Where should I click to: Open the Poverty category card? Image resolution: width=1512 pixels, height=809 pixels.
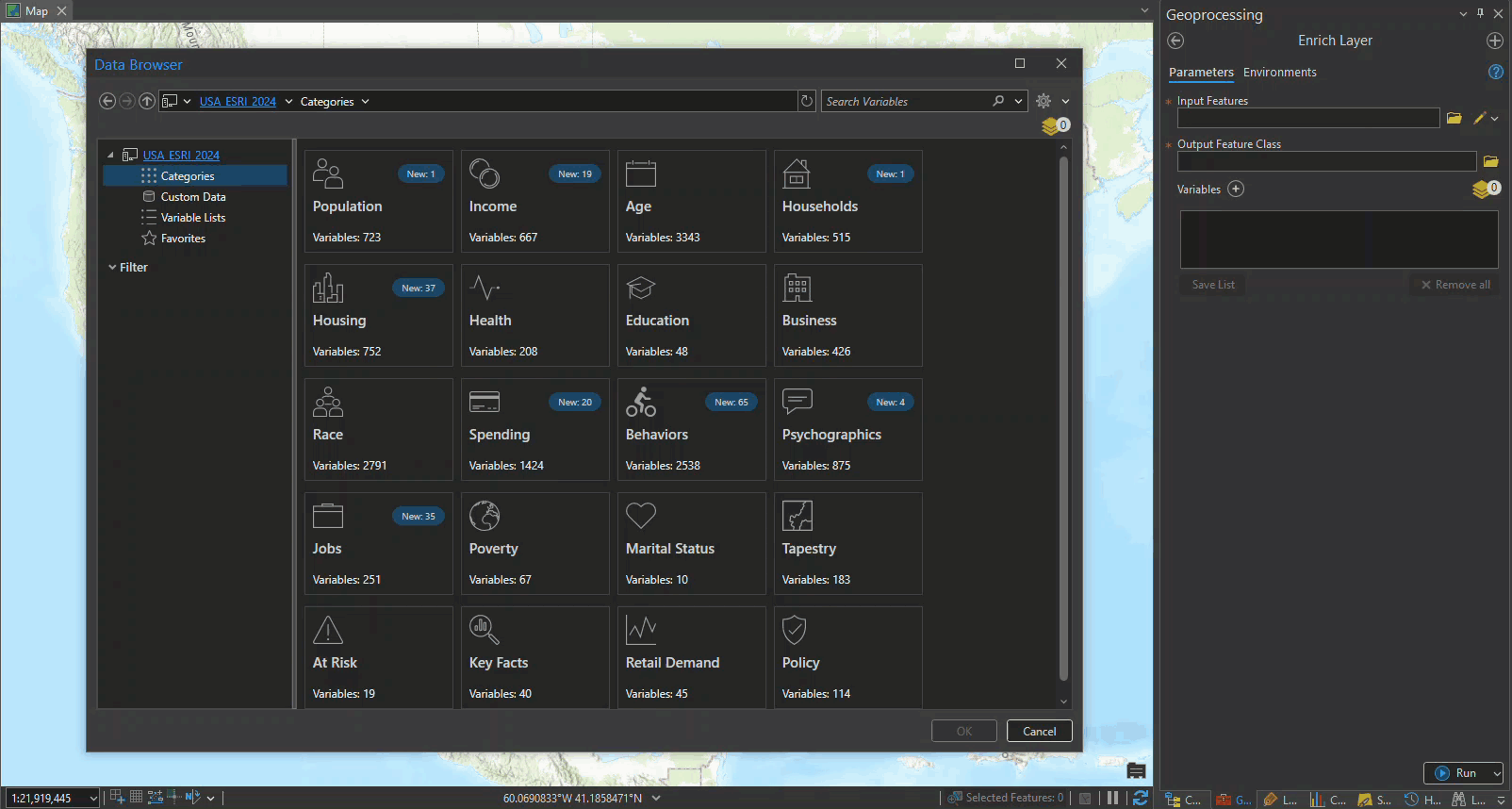pyautogui.click(x=534, y=543)
